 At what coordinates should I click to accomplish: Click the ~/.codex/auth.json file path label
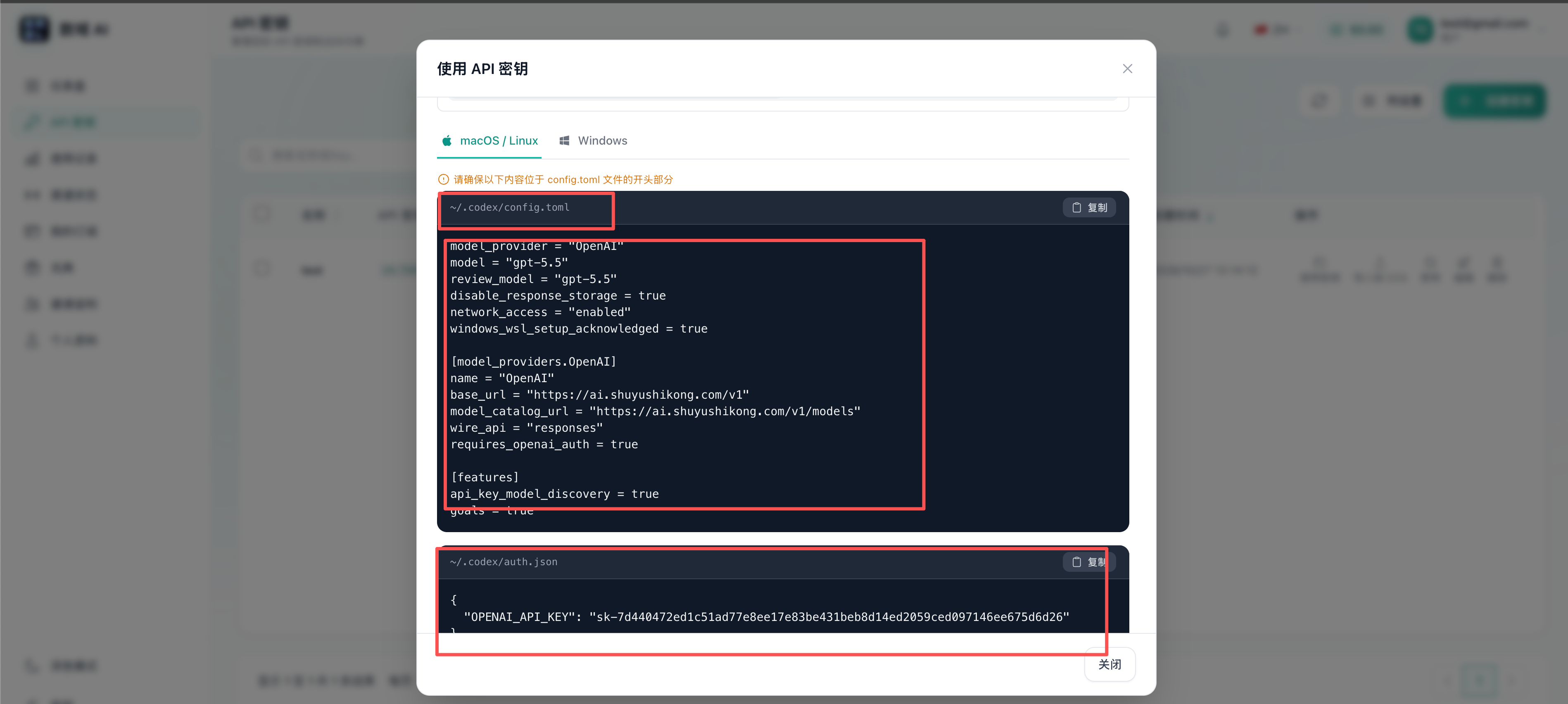504,562
